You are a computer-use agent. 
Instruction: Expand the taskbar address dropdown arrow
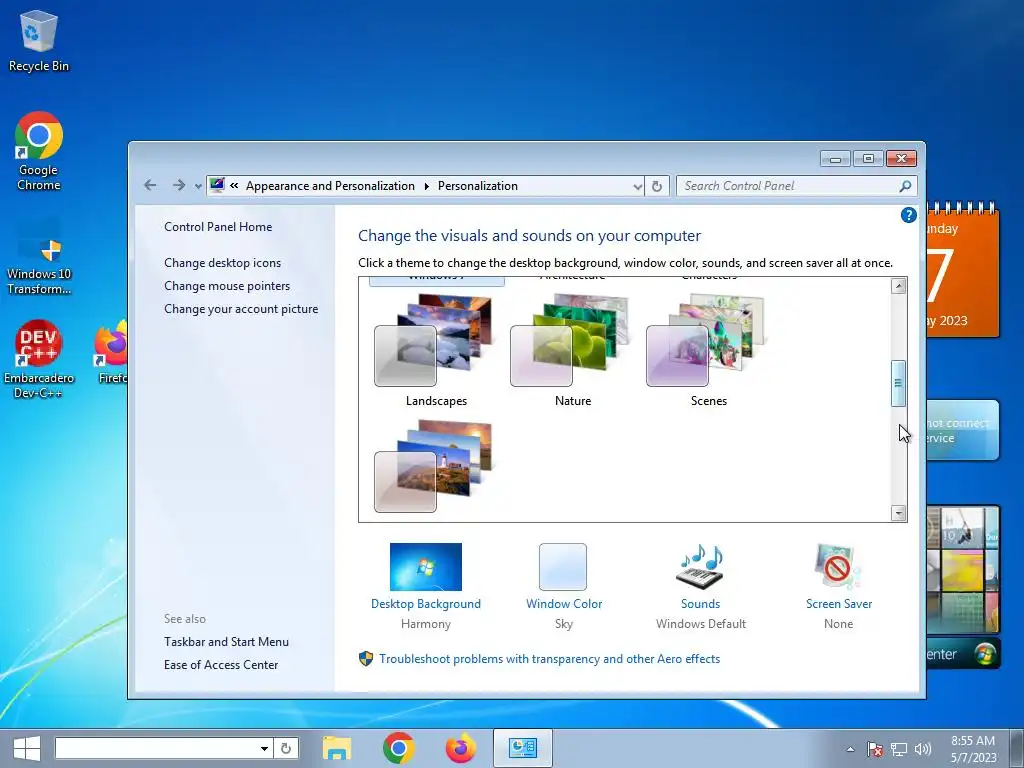[264, 748]
